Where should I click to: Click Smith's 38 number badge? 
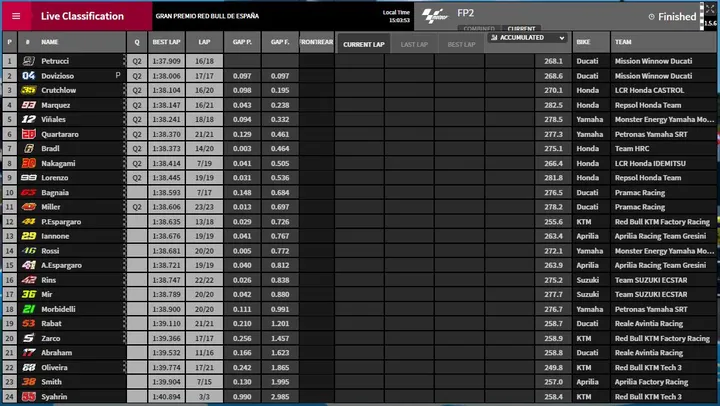tap(28, 382)
